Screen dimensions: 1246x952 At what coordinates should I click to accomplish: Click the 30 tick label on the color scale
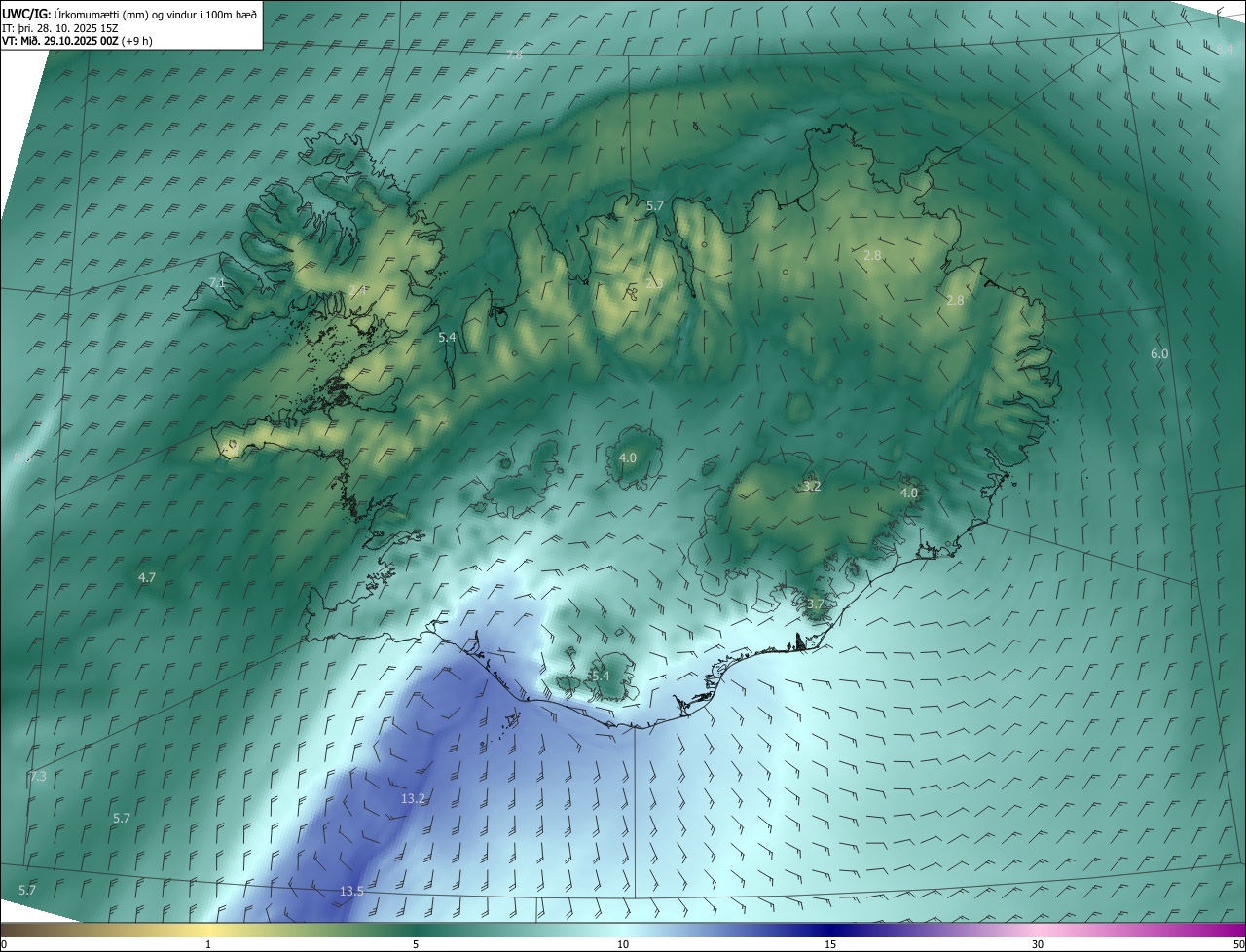(1038, 944)
